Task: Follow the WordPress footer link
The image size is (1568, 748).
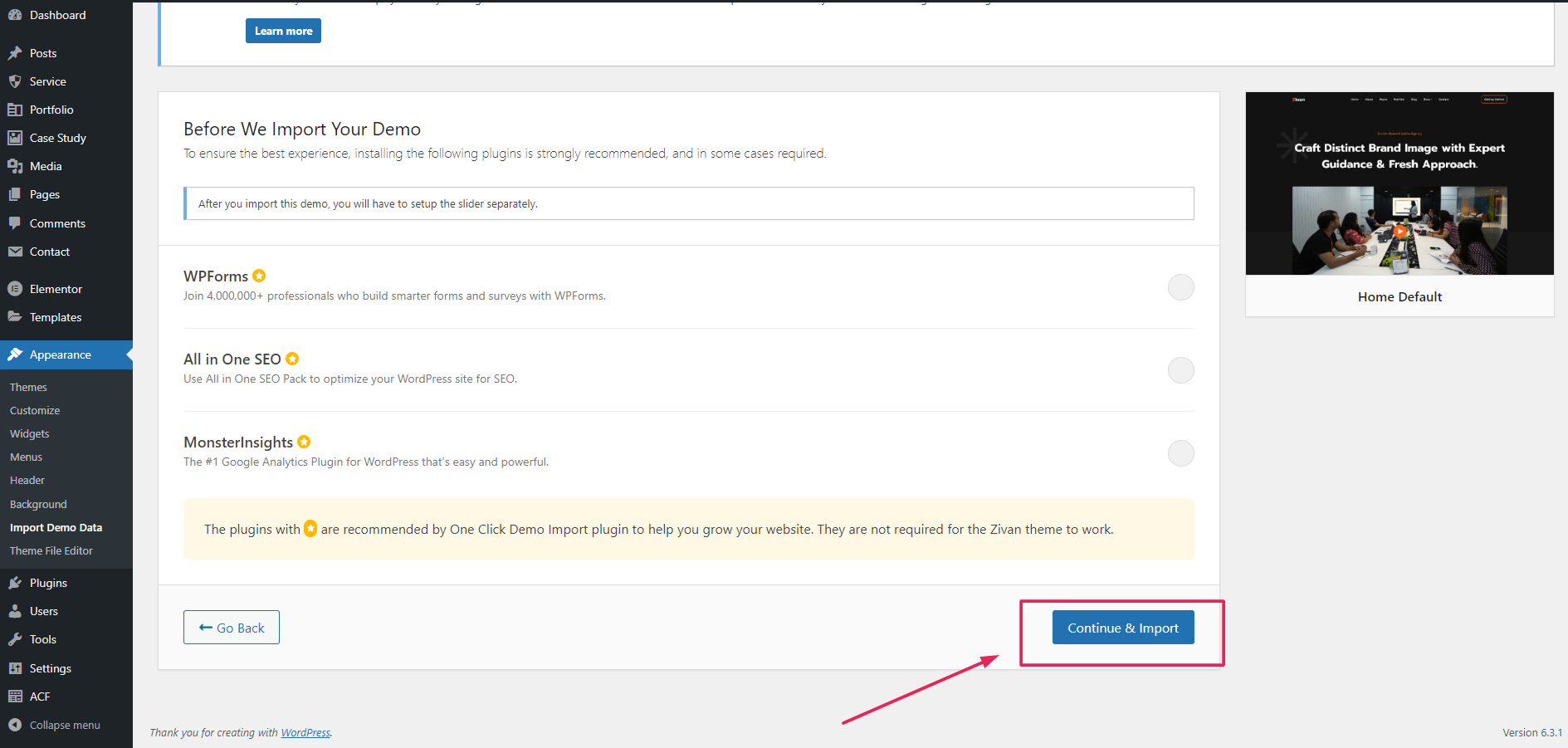Action: click(x=305, y=732)
